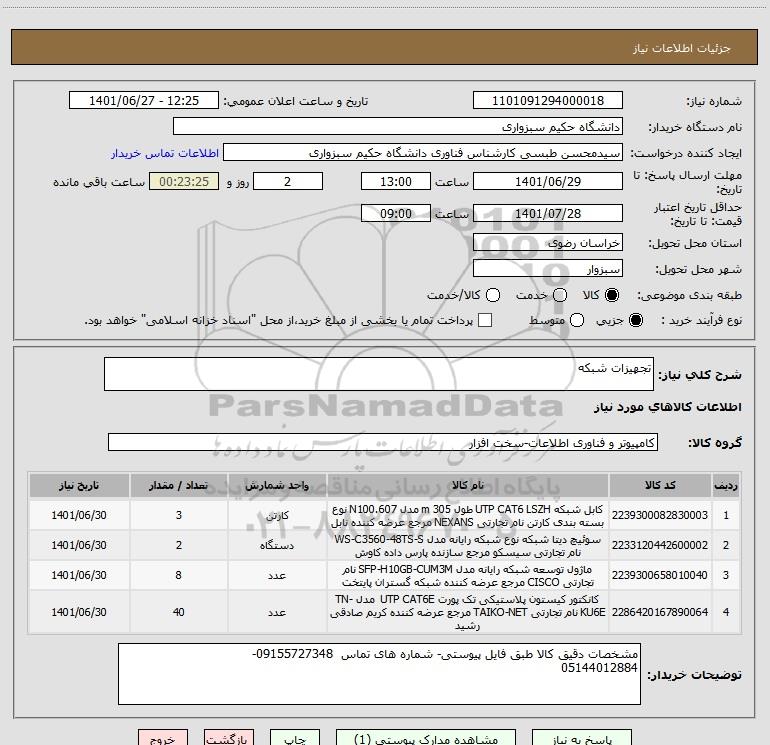This screenshot has height=745, width=770.
Task: Click the تاریخ نیاز column header
Action: [x=79, y=485]
